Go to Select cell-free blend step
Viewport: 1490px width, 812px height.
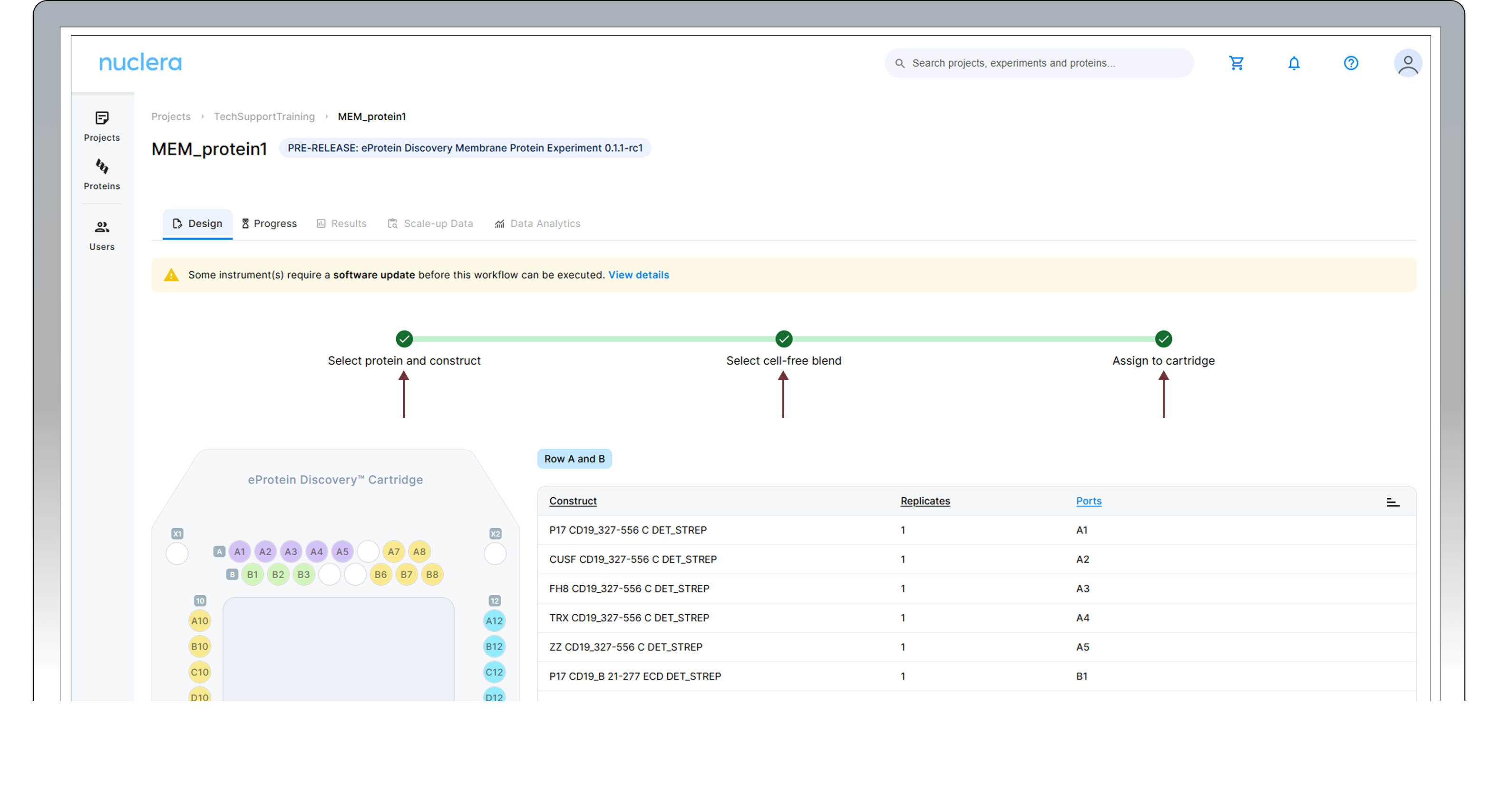pos(784,350)
